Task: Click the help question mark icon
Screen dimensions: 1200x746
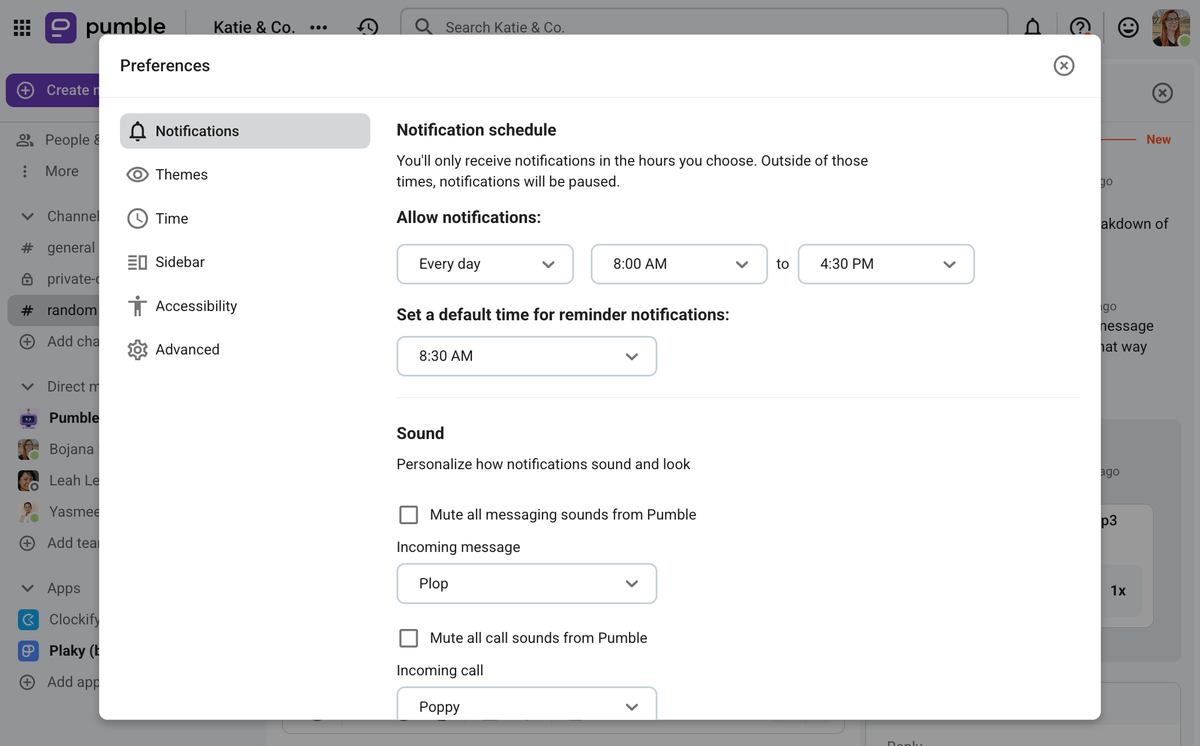Action: [1080, 27]
